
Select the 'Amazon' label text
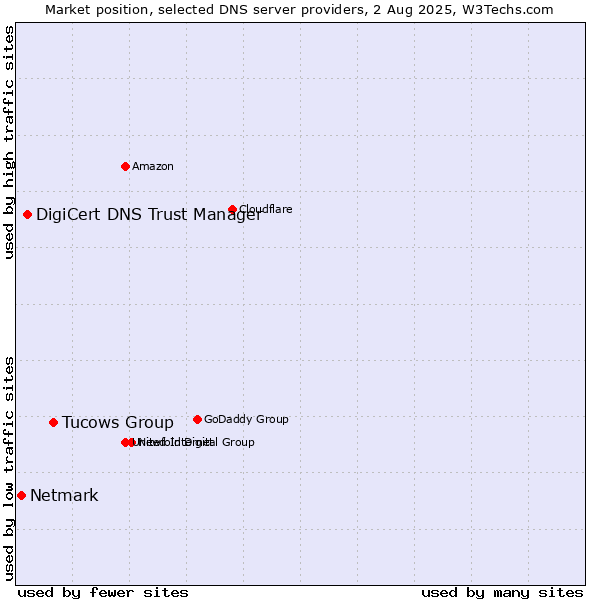tap(153, 166)
